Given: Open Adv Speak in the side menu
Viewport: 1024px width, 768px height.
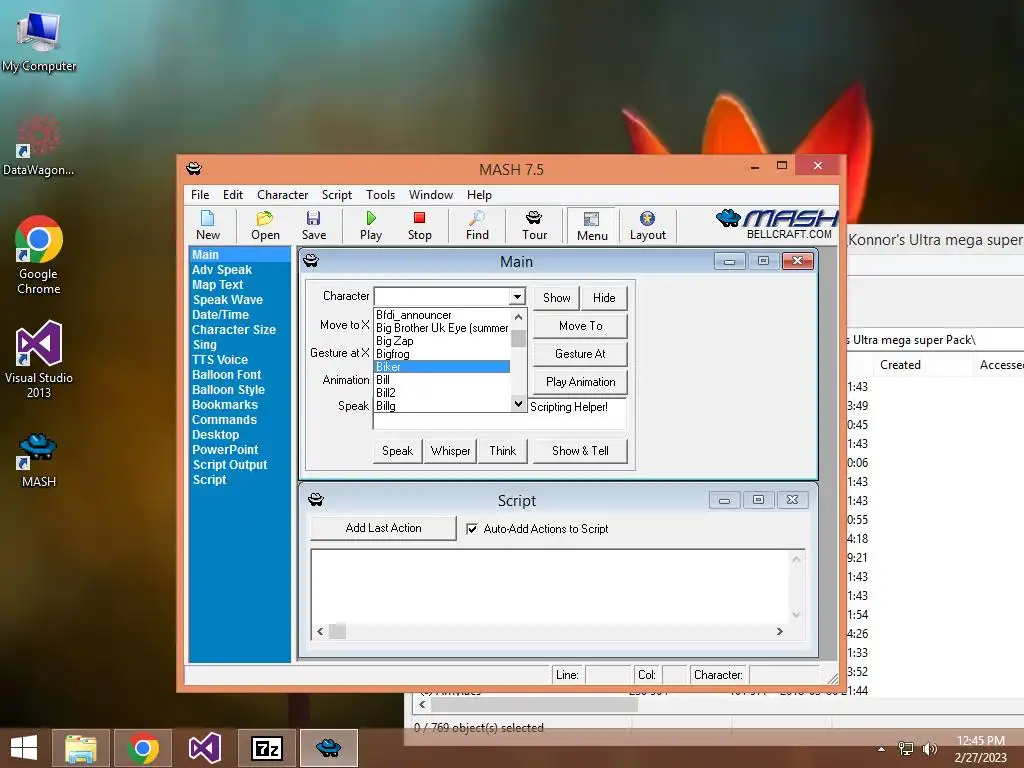Looking at the screenshot, I should 221,270.
